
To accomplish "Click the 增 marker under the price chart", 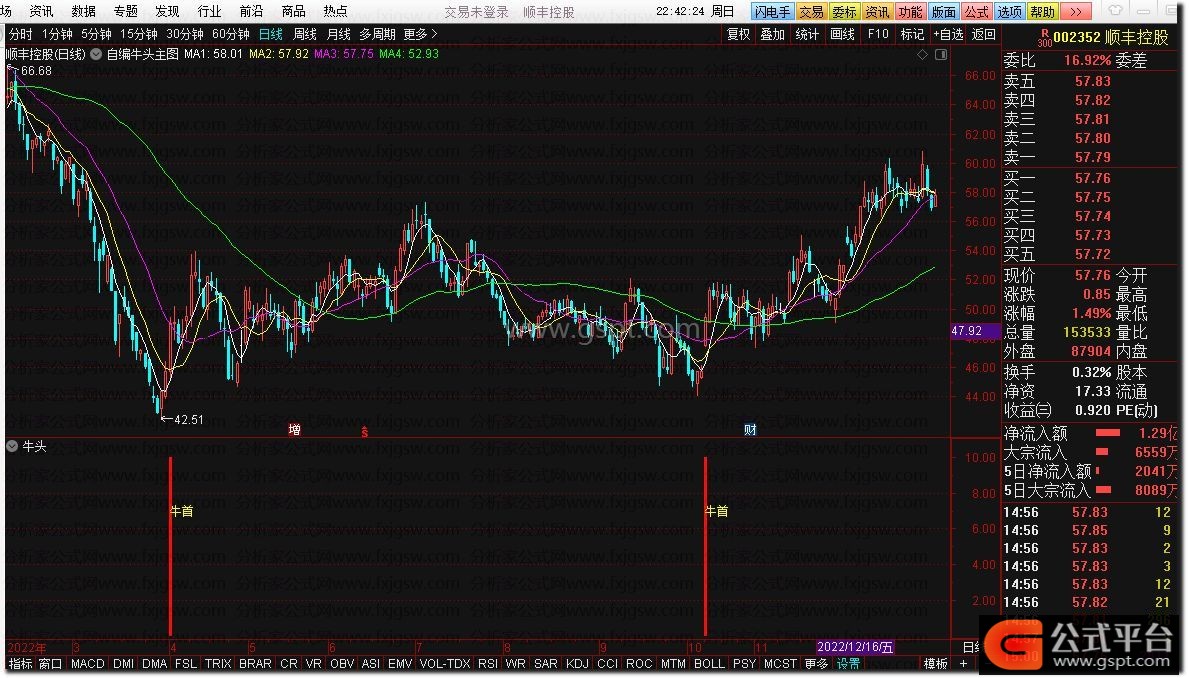I will 294,430.
